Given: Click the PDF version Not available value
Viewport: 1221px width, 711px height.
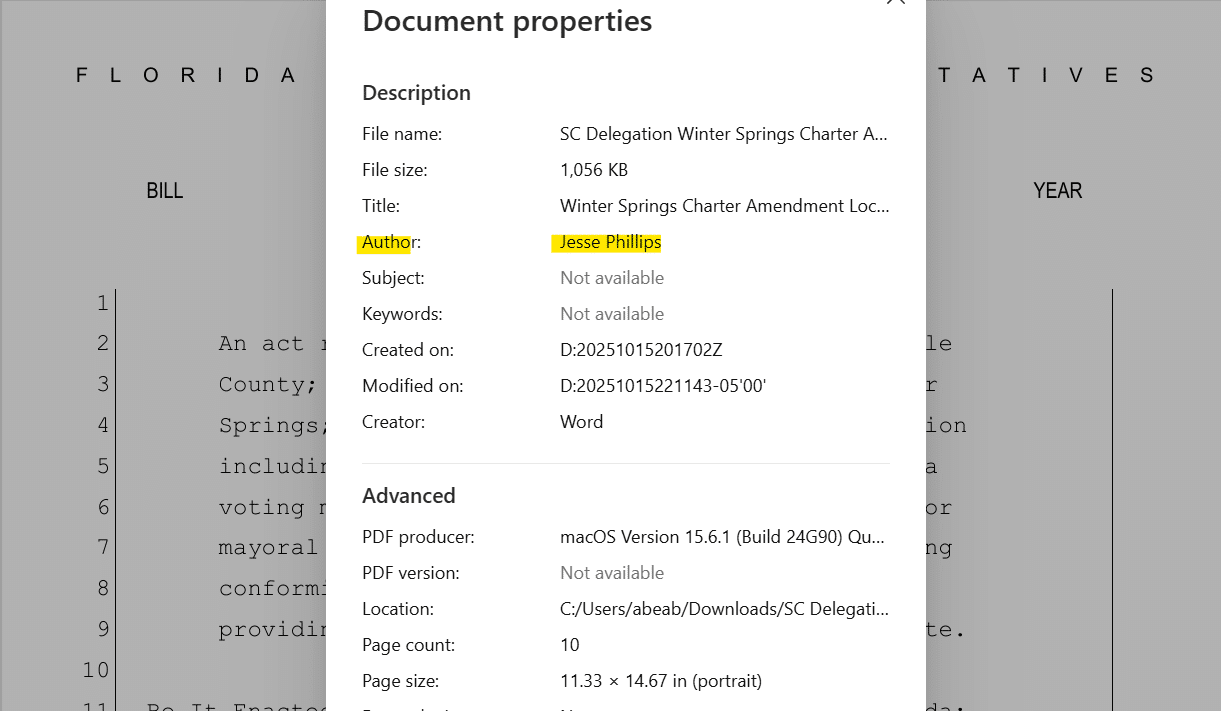Looking at the screenshot, I should 611,573.
